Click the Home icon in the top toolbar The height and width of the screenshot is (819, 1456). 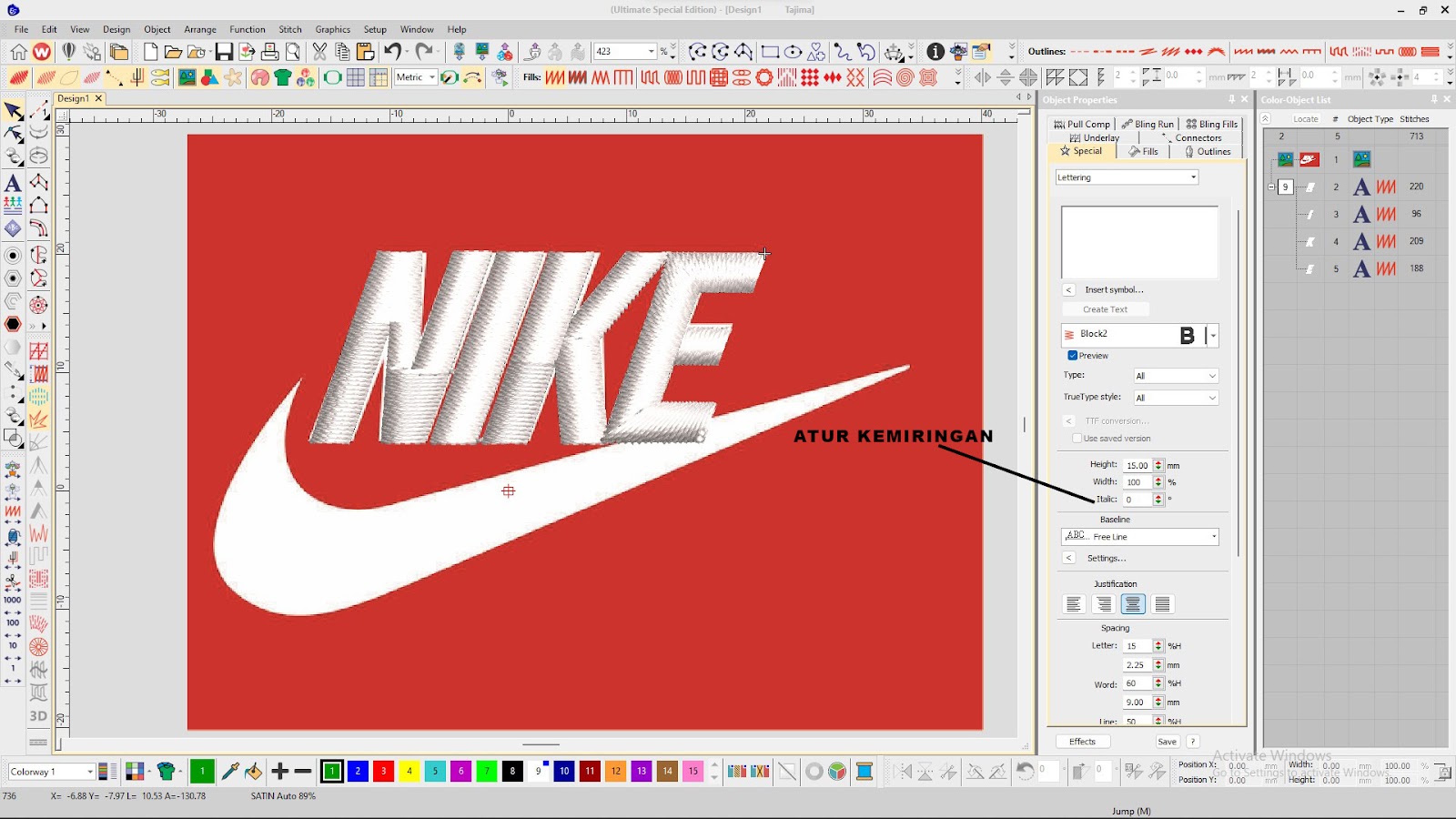click(18, 52)
